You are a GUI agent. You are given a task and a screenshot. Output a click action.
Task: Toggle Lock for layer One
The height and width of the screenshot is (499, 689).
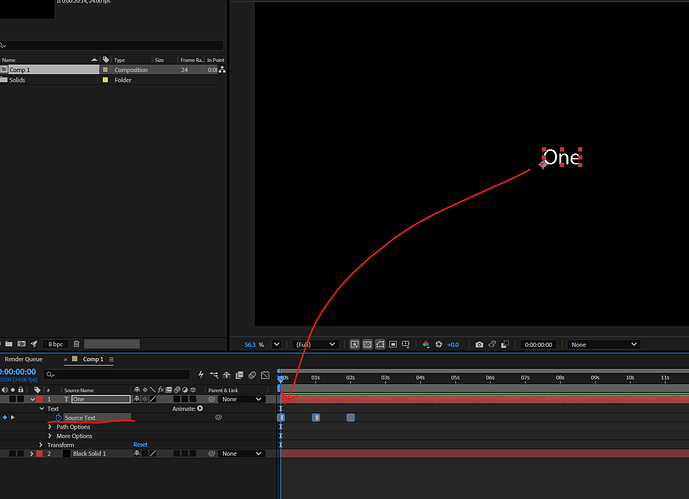click(20, 399)
